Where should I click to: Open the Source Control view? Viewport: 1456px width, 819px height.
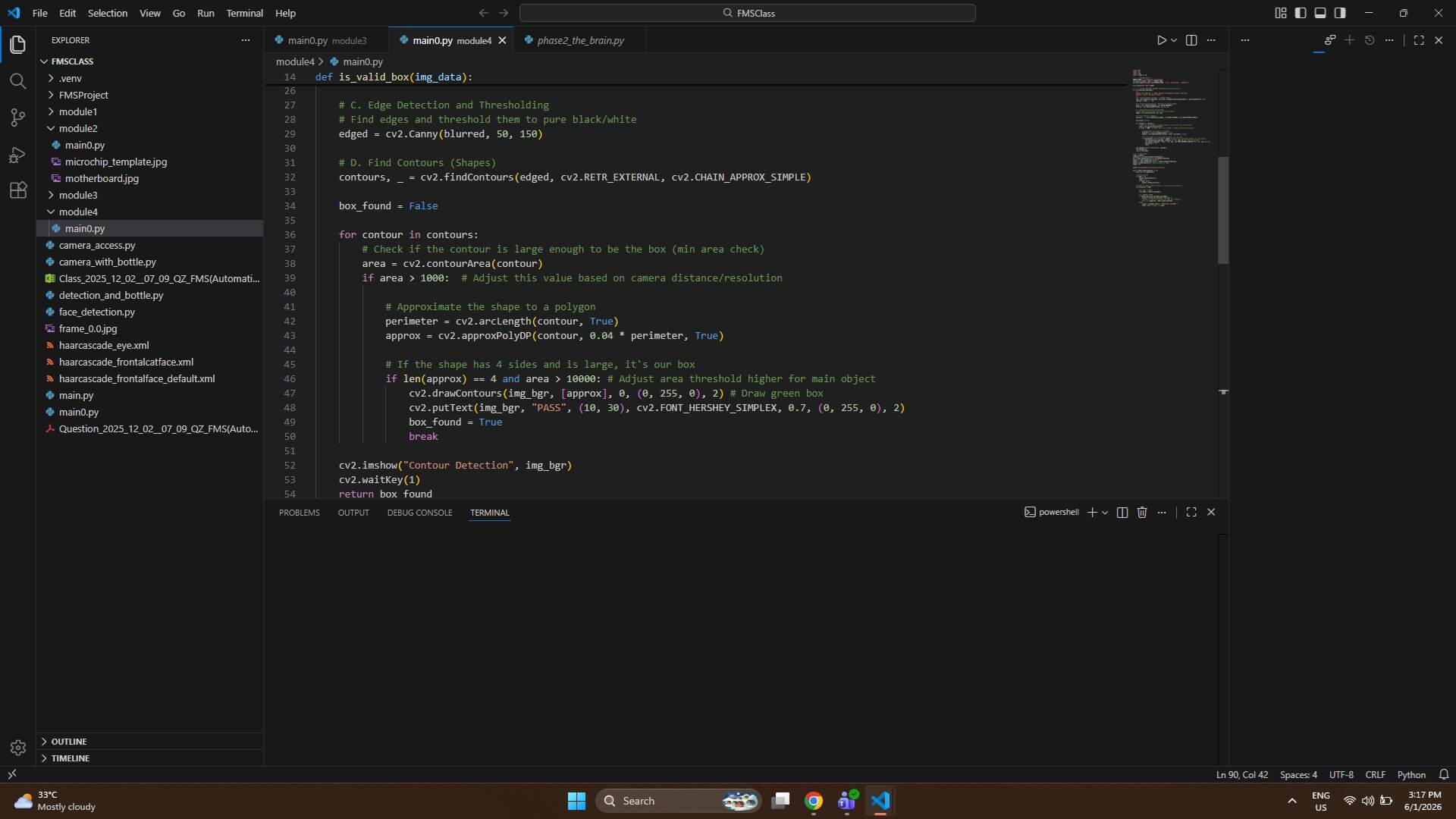pos(18,118)
